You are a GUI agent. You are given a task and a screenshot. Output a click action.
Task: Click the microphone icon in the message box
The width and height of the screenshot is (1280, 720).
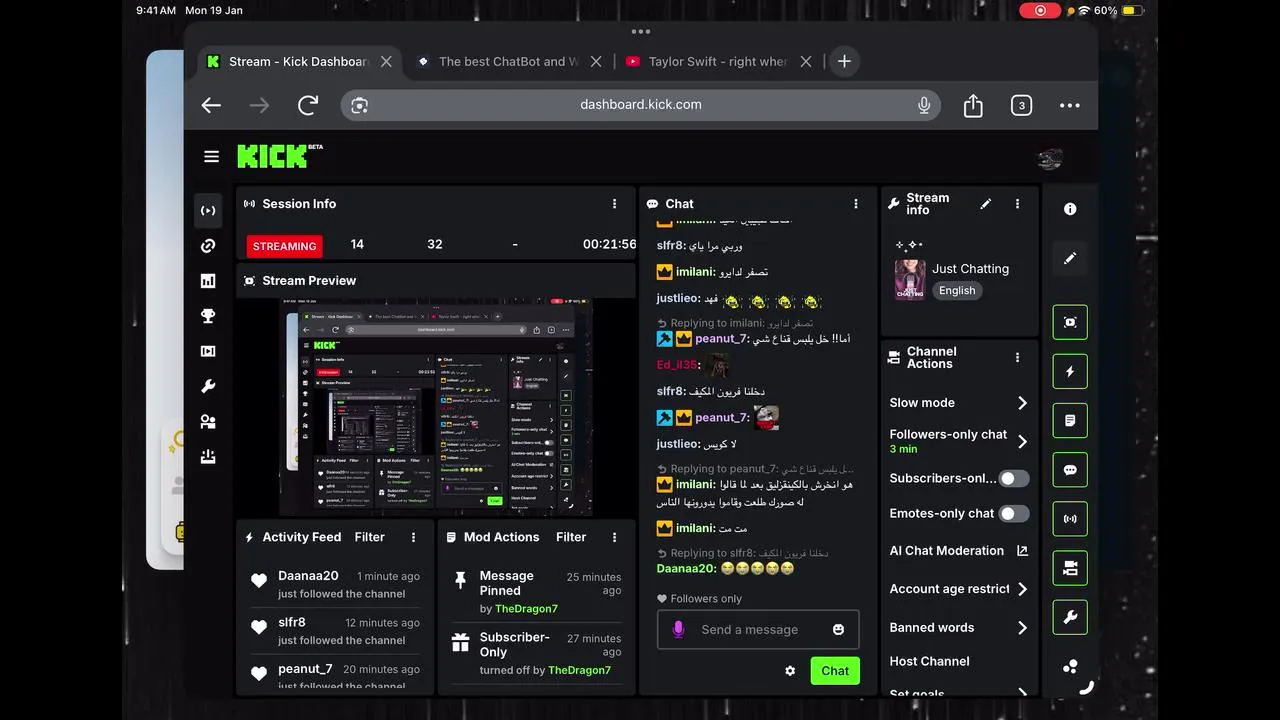pos(678,629)
